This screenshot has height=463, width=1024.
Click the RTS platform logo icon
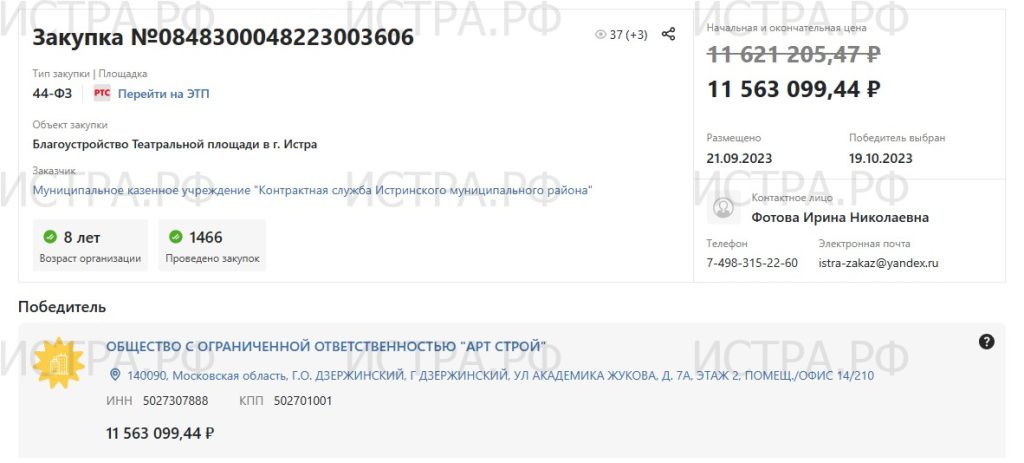(102, 93)
